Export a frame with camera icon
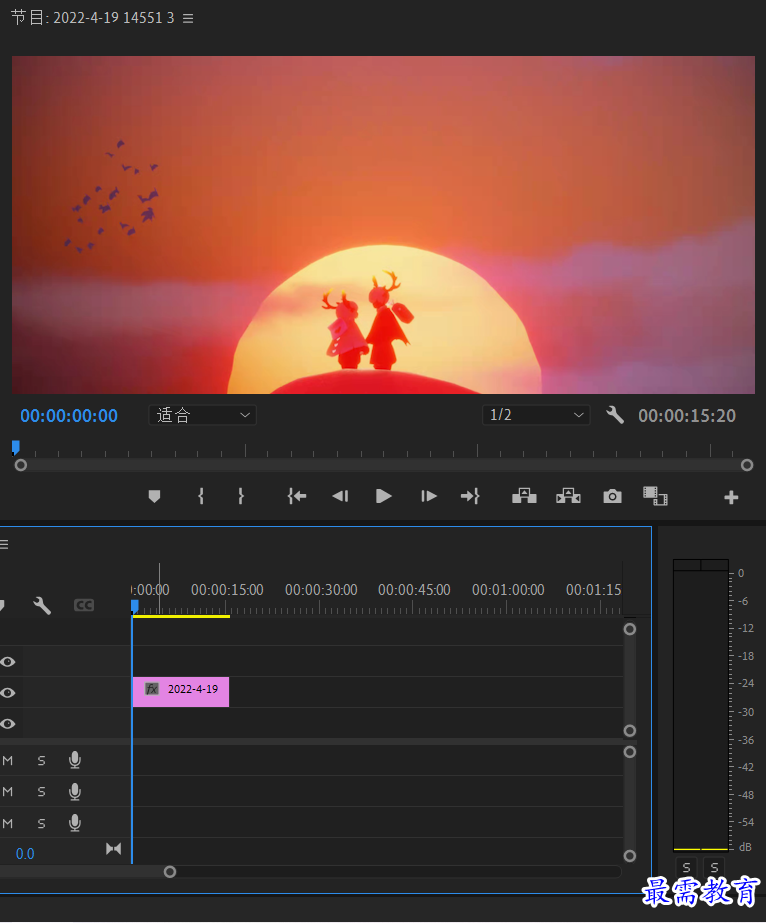 (612, 496)
